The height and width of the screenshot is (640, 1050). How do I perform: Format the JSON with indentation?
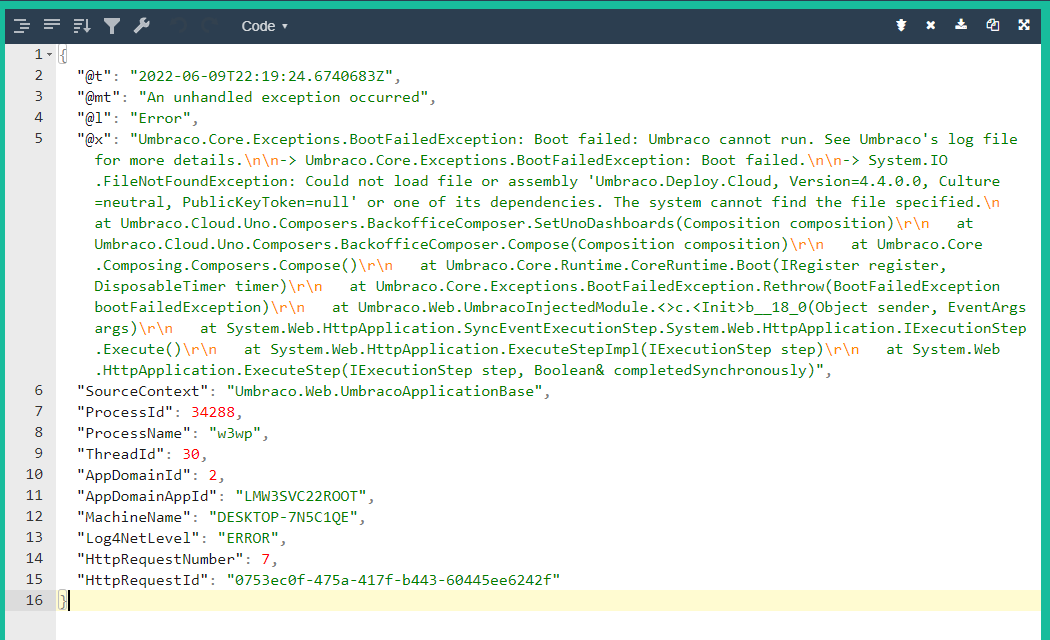[21, 26]
